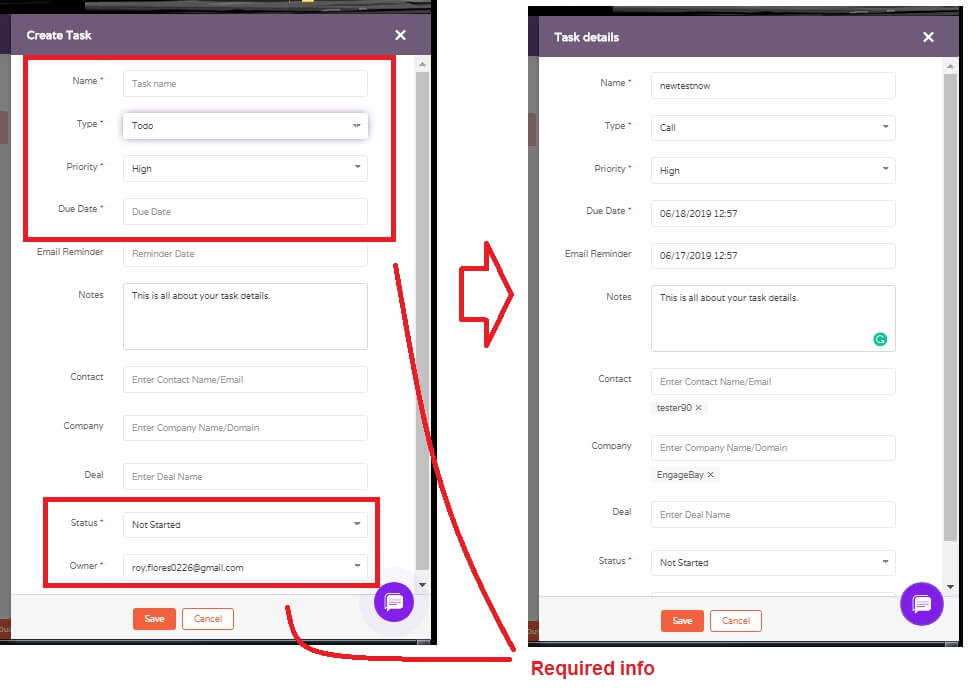Viewport: 978px width, 690px height.
Task: Click the Owner dropdown arrow in Create Task
Action: 356,567
